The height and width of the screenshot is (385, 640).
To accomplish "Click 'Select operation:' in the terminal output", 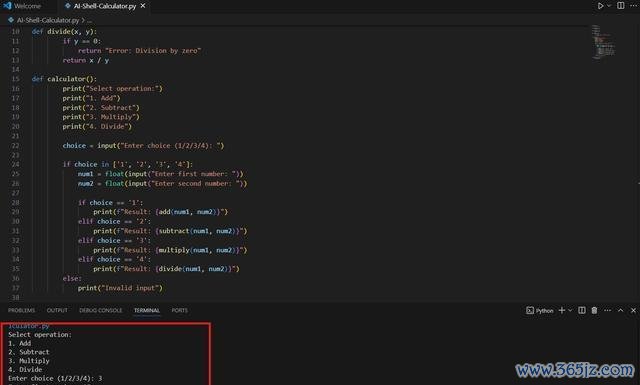I will [40, 335].
